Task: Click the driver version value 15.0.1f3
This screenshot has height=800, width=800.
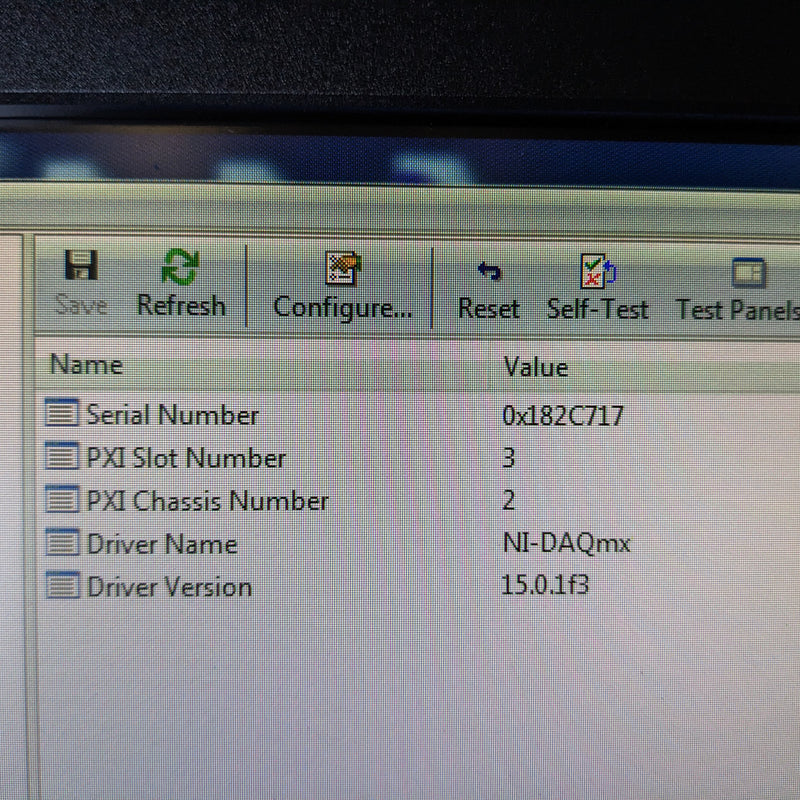Action: [545, 585]
